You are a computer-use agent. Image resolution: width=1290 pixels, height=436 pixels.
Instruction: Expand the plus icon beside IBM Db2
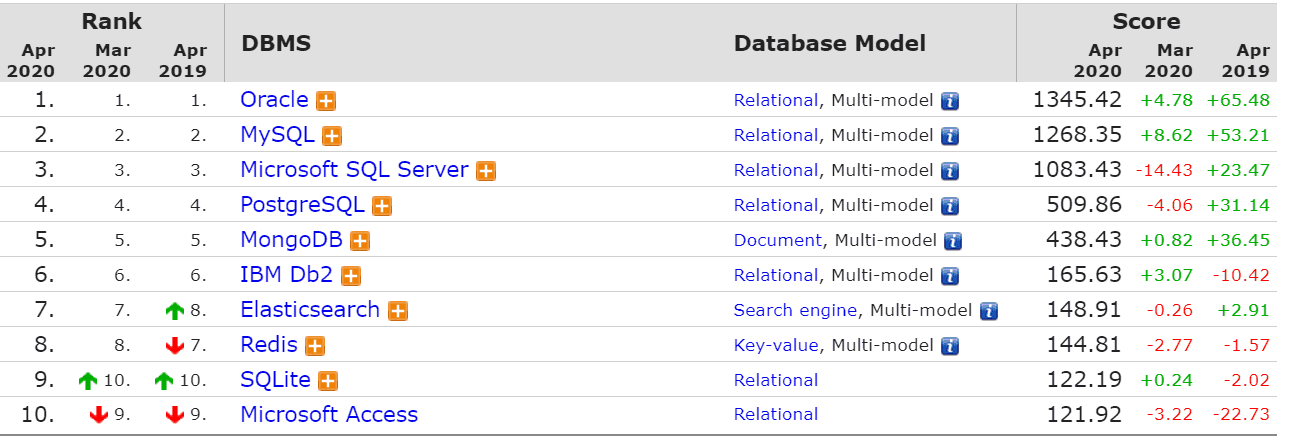[350, 276]
